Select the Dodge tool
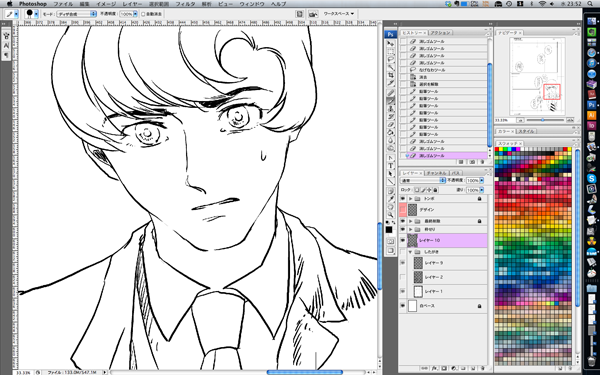This screenshot has height=375, width=600. pos(390,148)
